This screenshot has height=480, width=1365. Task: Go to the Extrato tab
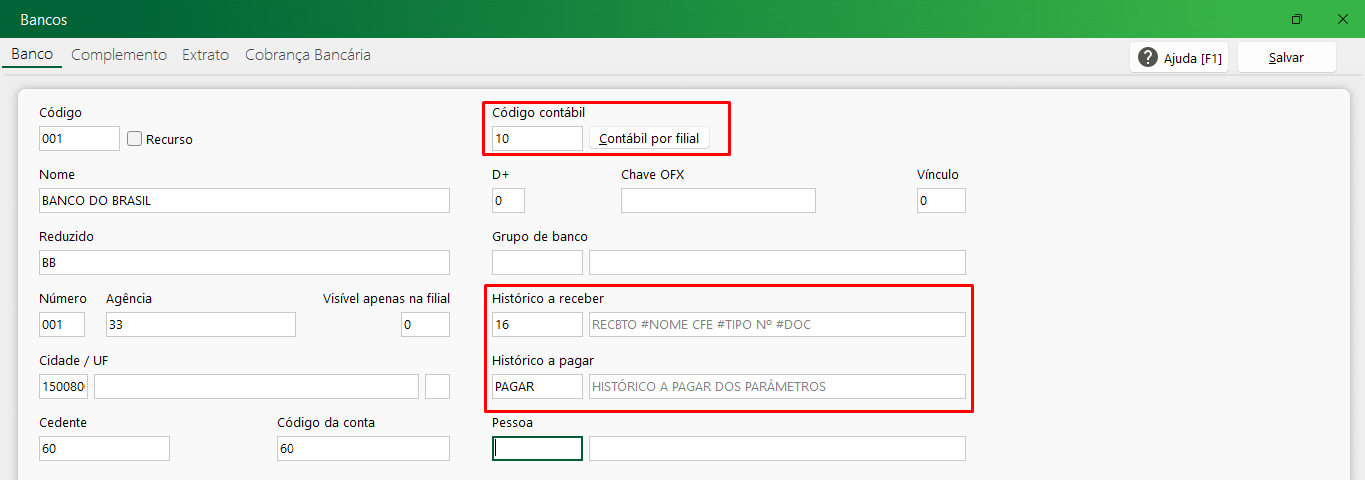pyautogui.click(x=205, y=55)
